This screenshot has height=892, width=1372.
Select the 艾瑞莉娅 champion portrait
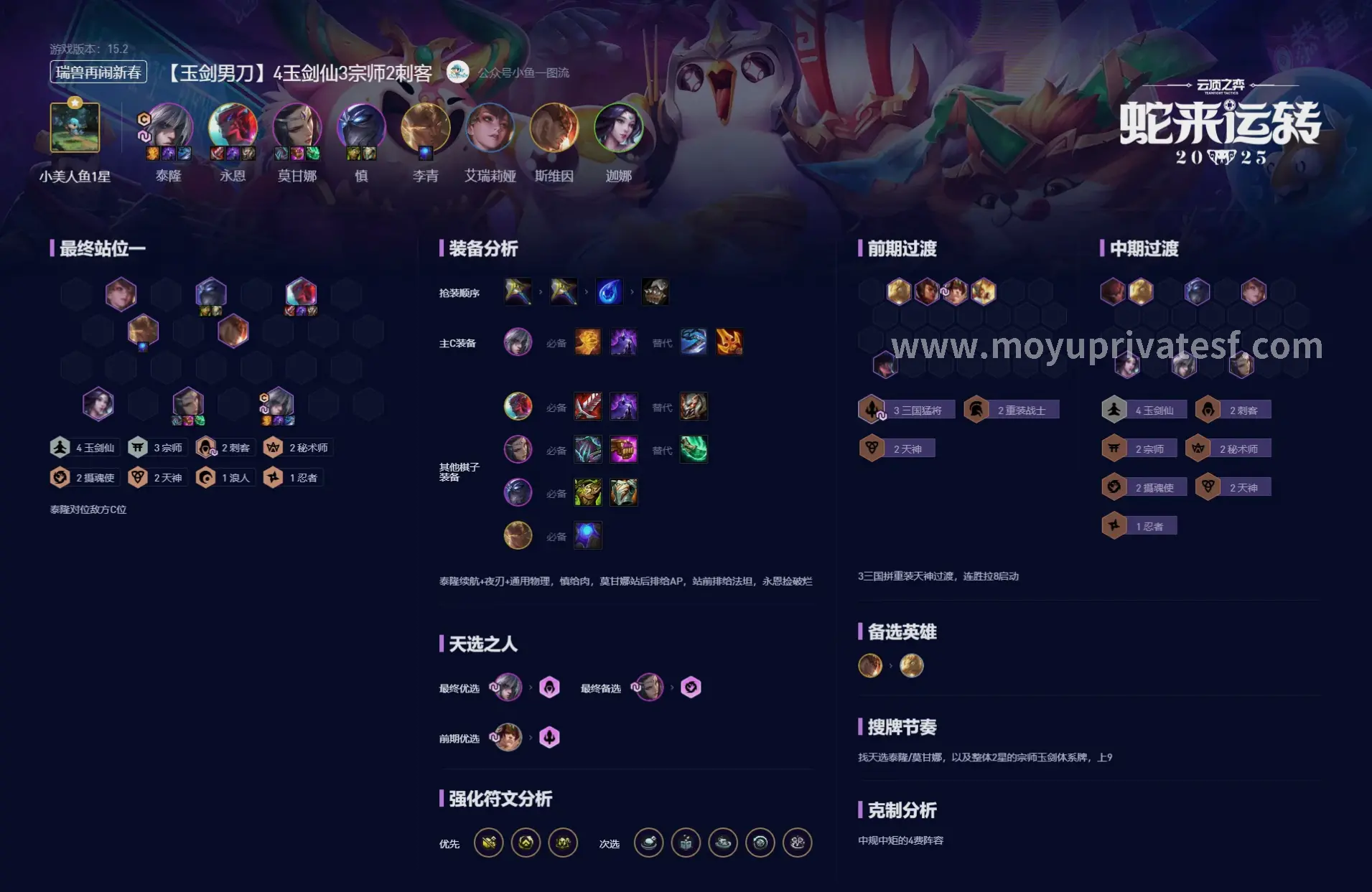tap(490, 127)
